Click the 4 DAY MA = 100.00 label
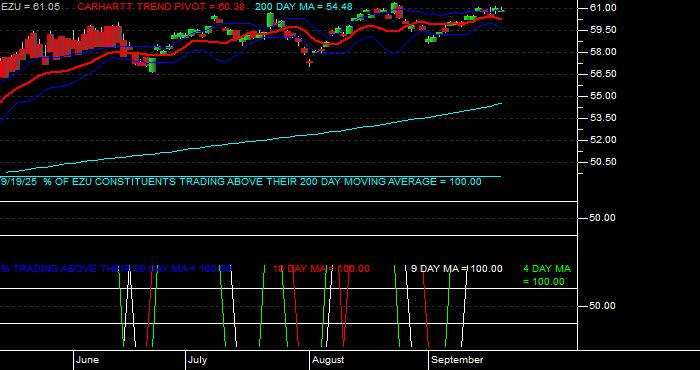Screen dimensions: 700x370 [x=547, y=275]
